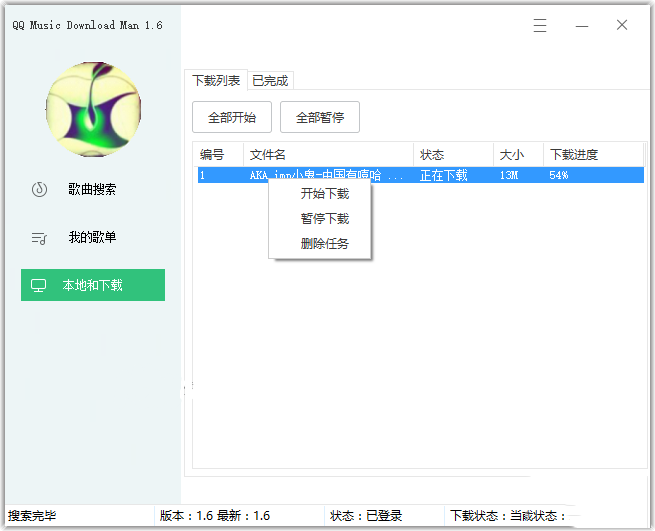Image resolution: width=655 pixels, height=531 pixels.
Task: Click the 下载进度 column header
Action: coord(593,155)
